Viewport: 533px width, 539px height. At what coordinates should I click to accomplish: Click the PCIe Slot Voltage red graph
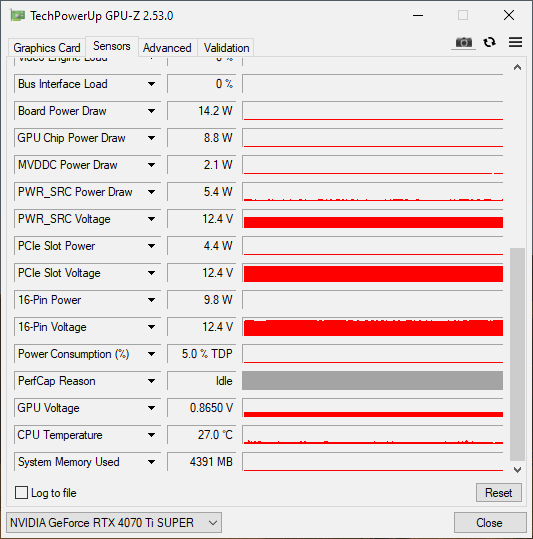click(373, 273)
